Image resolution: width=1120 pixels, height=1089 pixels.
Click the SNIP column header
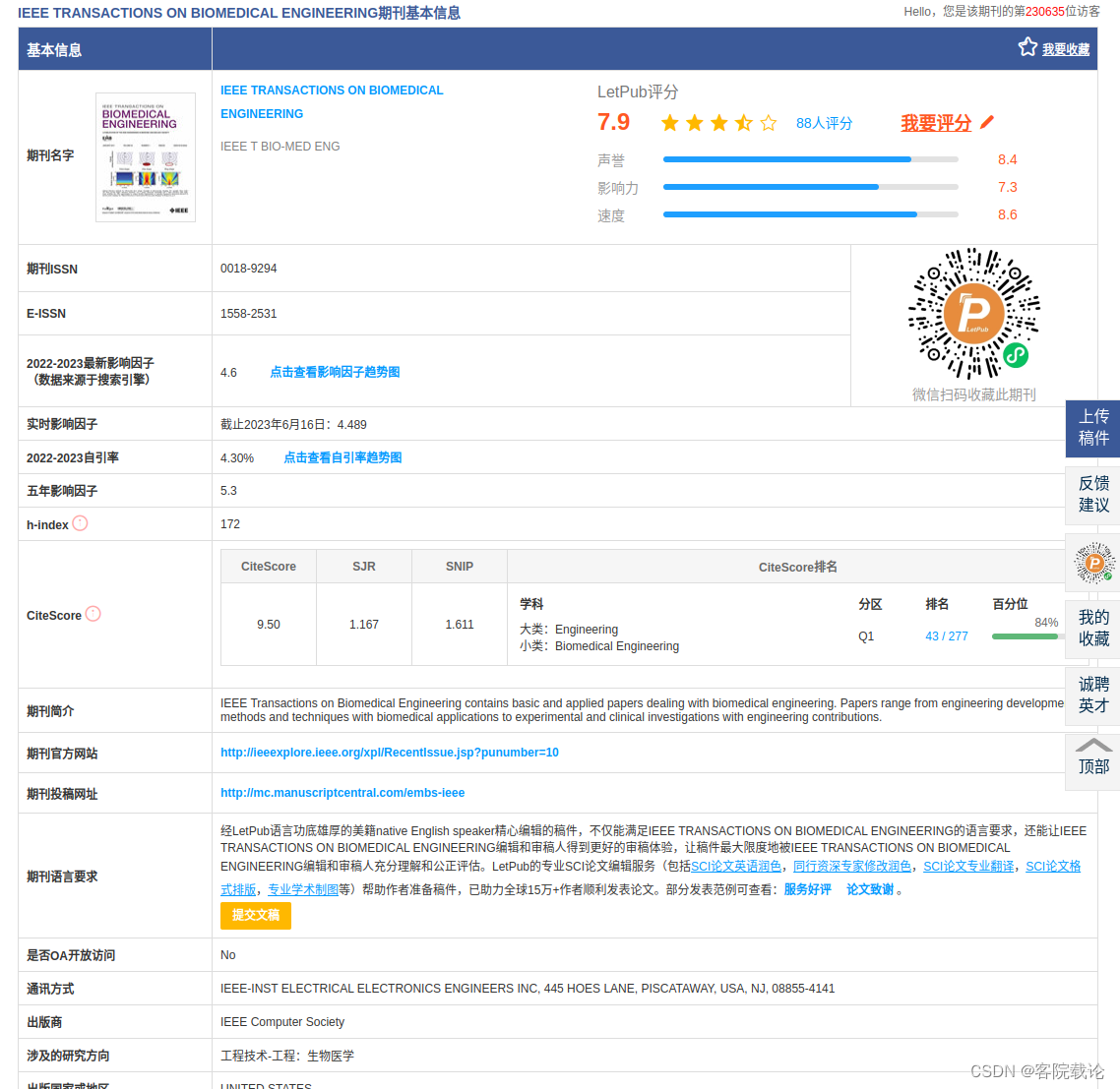460,567
